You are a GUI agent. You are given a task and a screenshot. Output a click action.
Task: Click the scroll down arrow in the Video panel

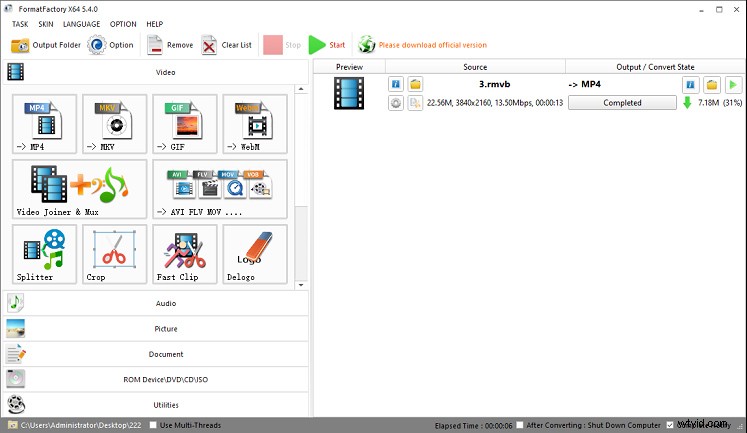pyautogui.click(x=301, y=285)
